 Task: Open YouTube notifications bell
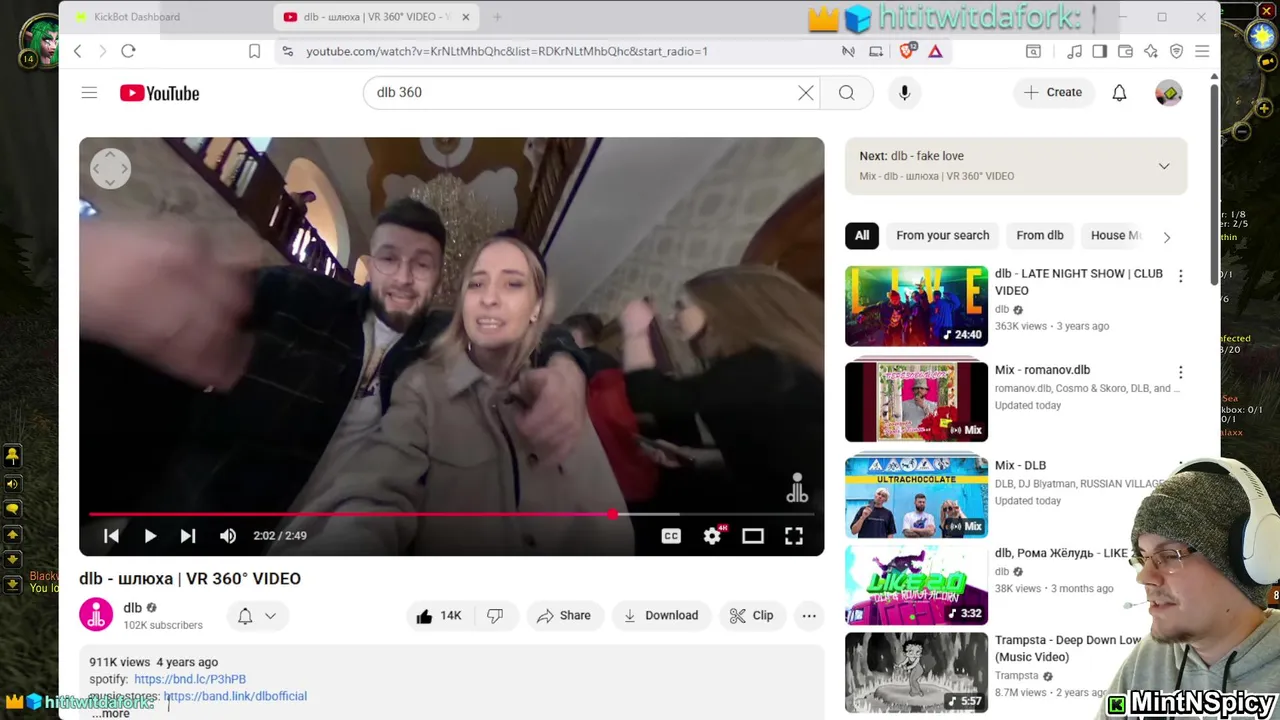1119,93
